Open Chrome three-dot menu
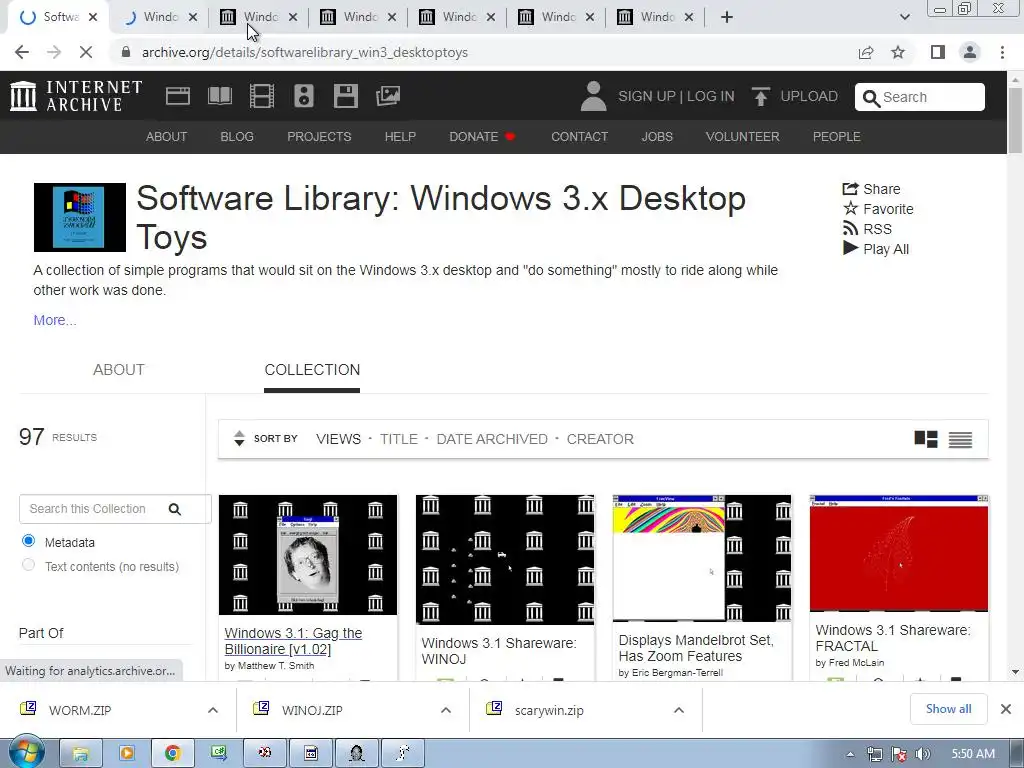The width and height of the screenshot is (1024, 768). 1002,52
